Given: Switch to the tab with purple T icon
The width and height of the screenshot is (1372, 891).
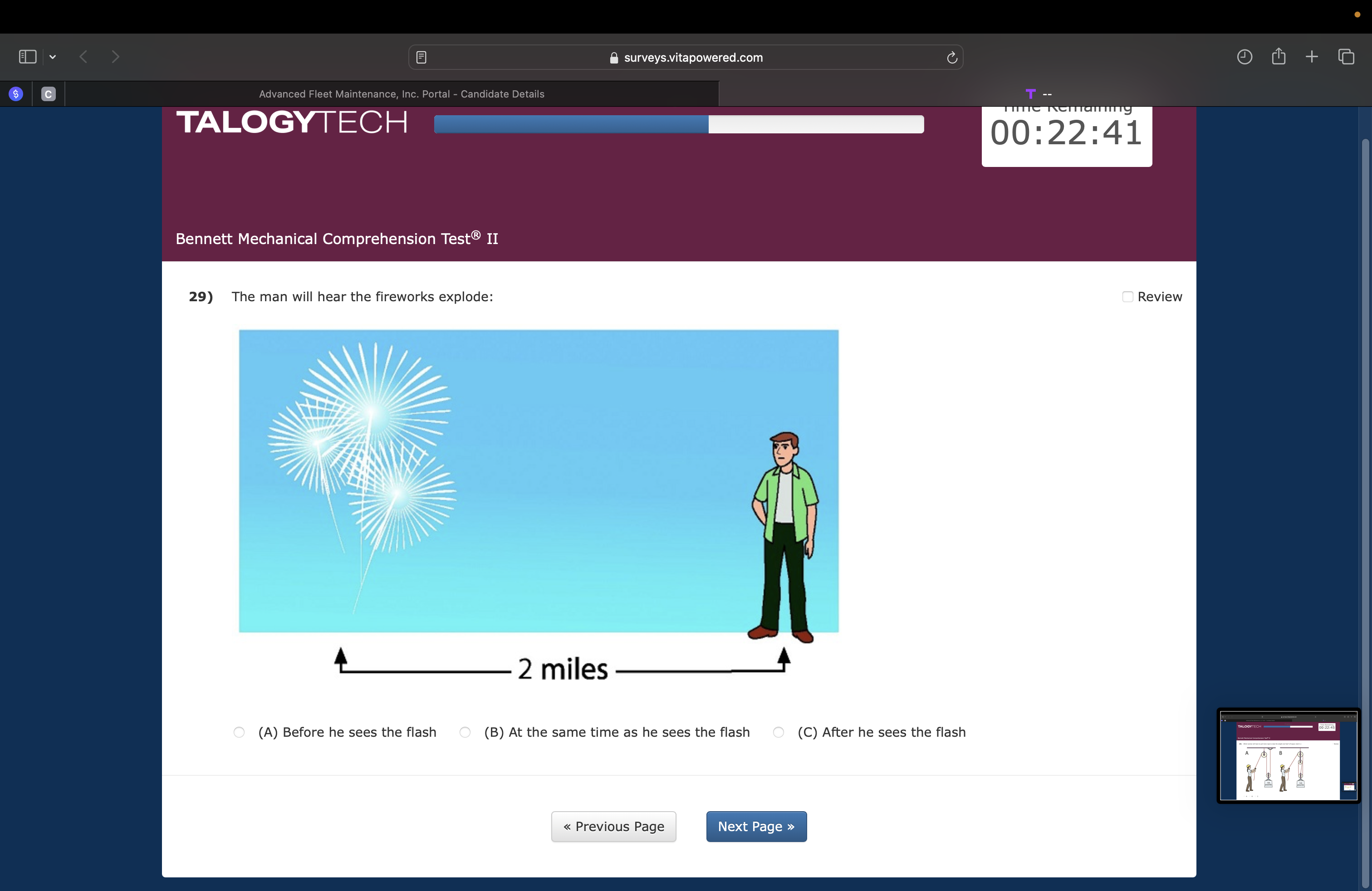Looking at the screenshot, I should click(x=1038, y=94).
